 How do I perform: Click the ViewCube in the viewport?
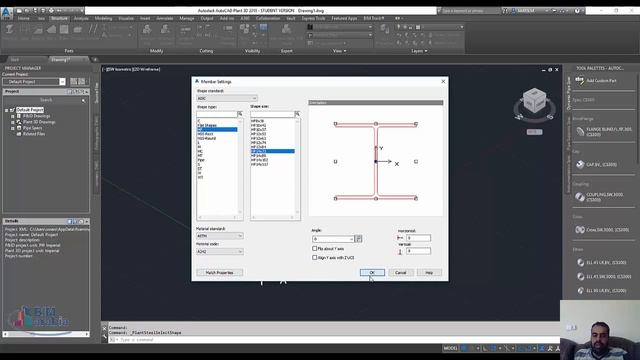pyautogui.click(x=534, y=102)
